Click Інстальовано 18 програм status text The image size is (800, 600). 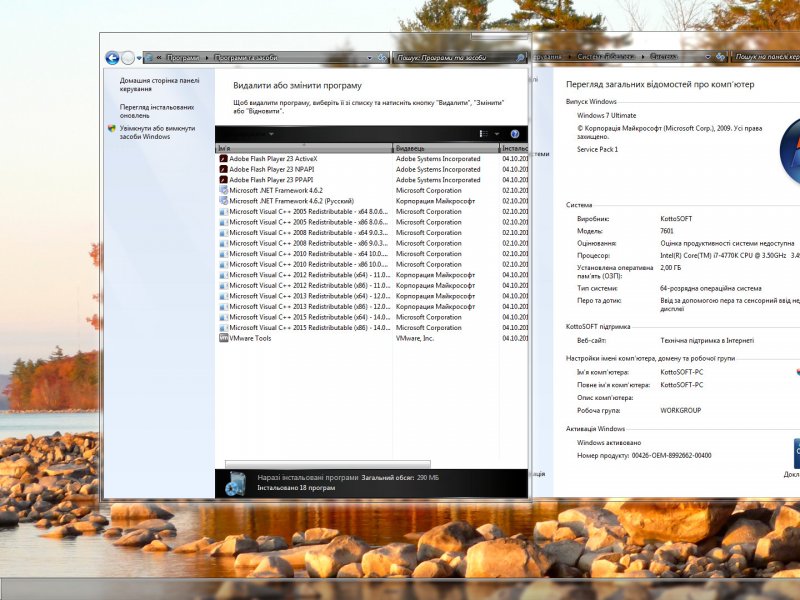point(296,488)
